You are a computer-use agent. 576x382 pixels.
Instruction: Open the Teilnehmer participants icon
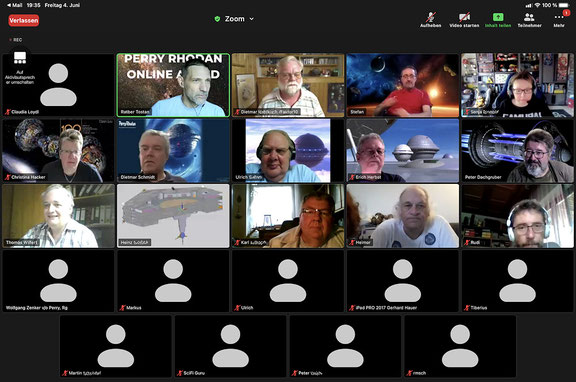tap(529, 20)
